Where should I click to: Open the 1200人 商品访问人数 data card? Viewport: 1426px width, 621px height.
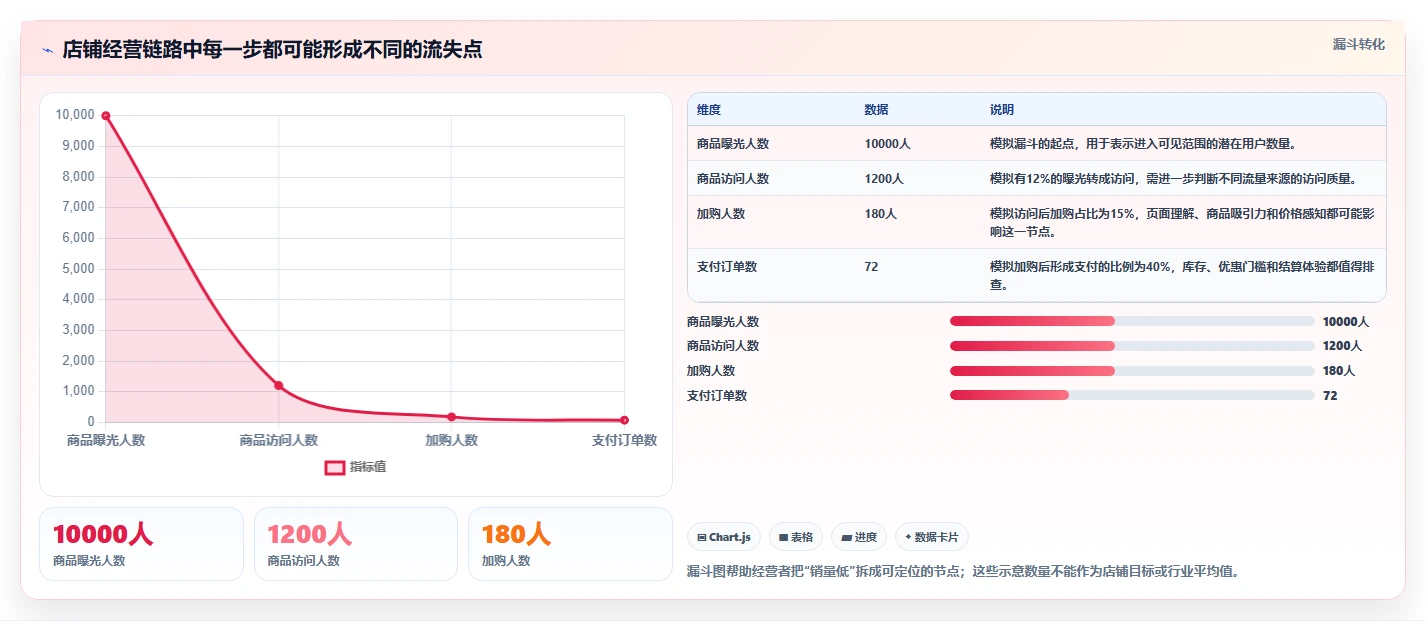coord(356,544)
